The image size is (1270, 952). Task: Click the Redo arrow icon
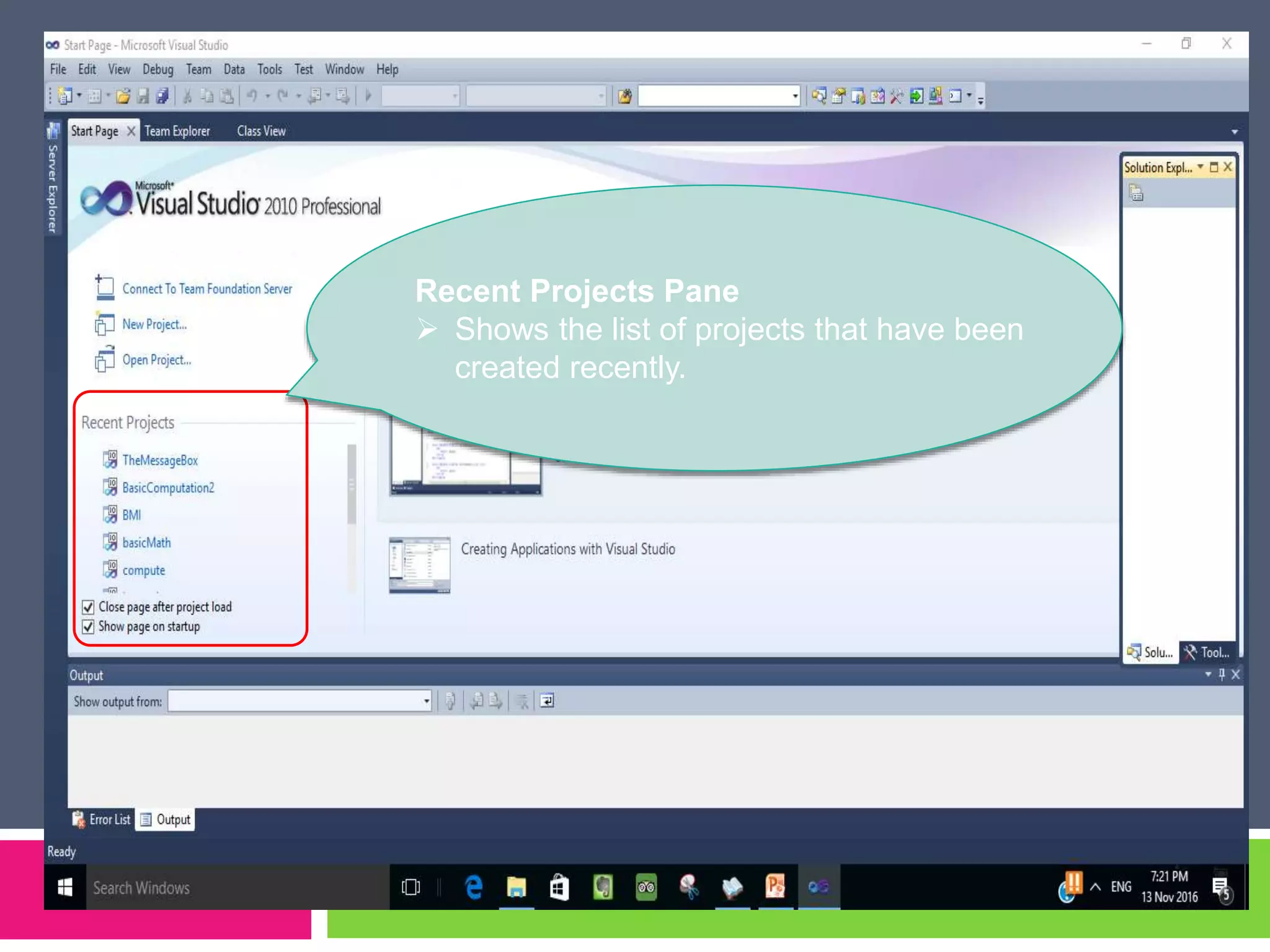point(283,96)
